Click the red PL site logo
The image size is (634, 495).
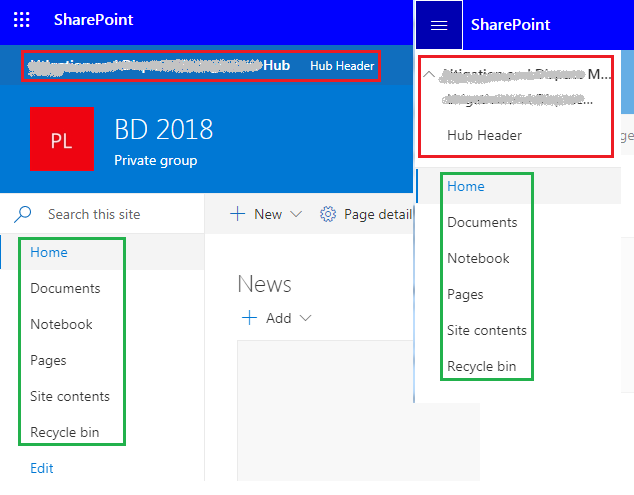tap(62, 139)
